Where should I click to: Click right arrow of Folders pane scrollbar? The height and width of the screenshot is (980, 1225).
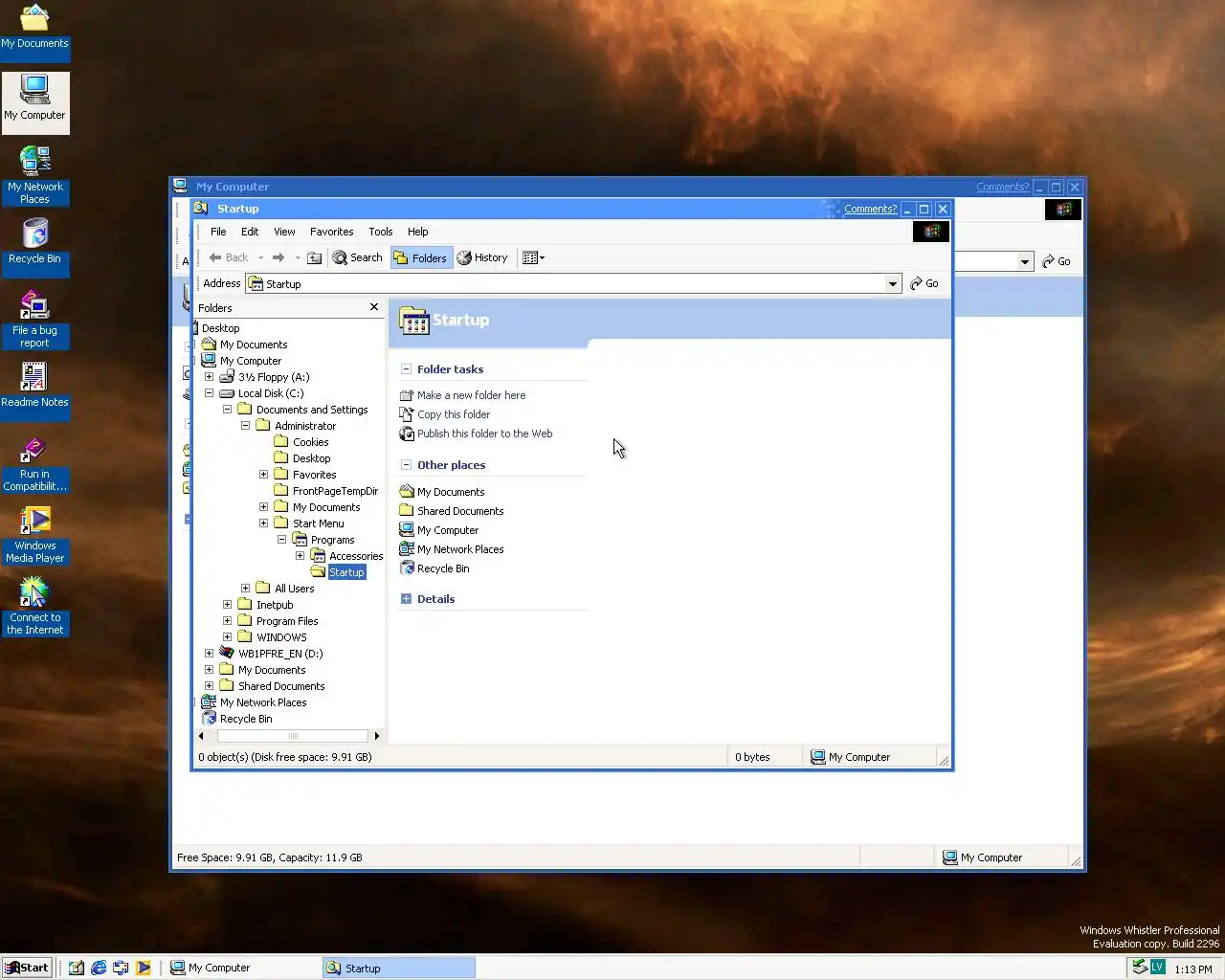[376, 736]
